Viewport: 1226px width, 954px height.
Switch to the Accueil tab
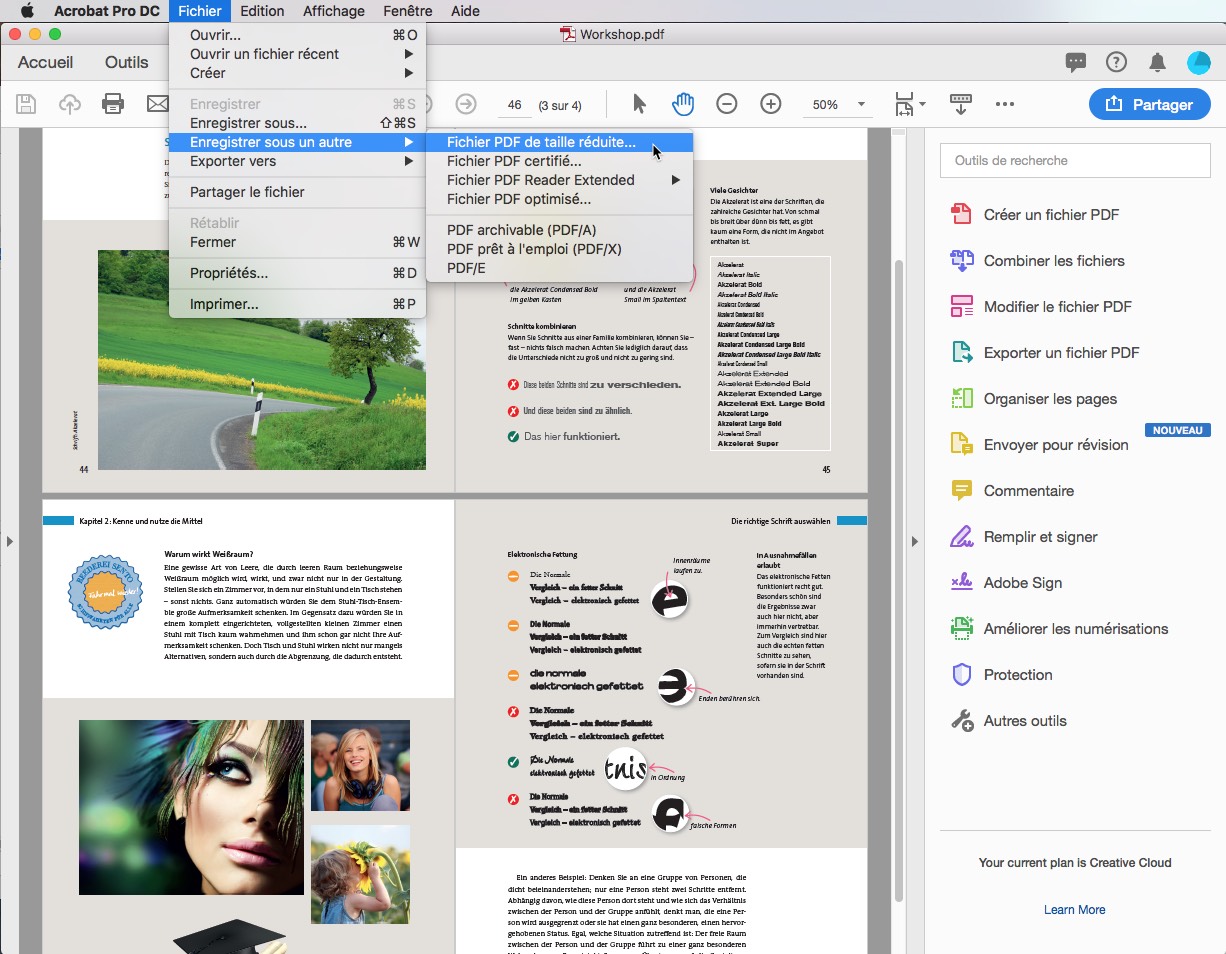pos(46,62)
